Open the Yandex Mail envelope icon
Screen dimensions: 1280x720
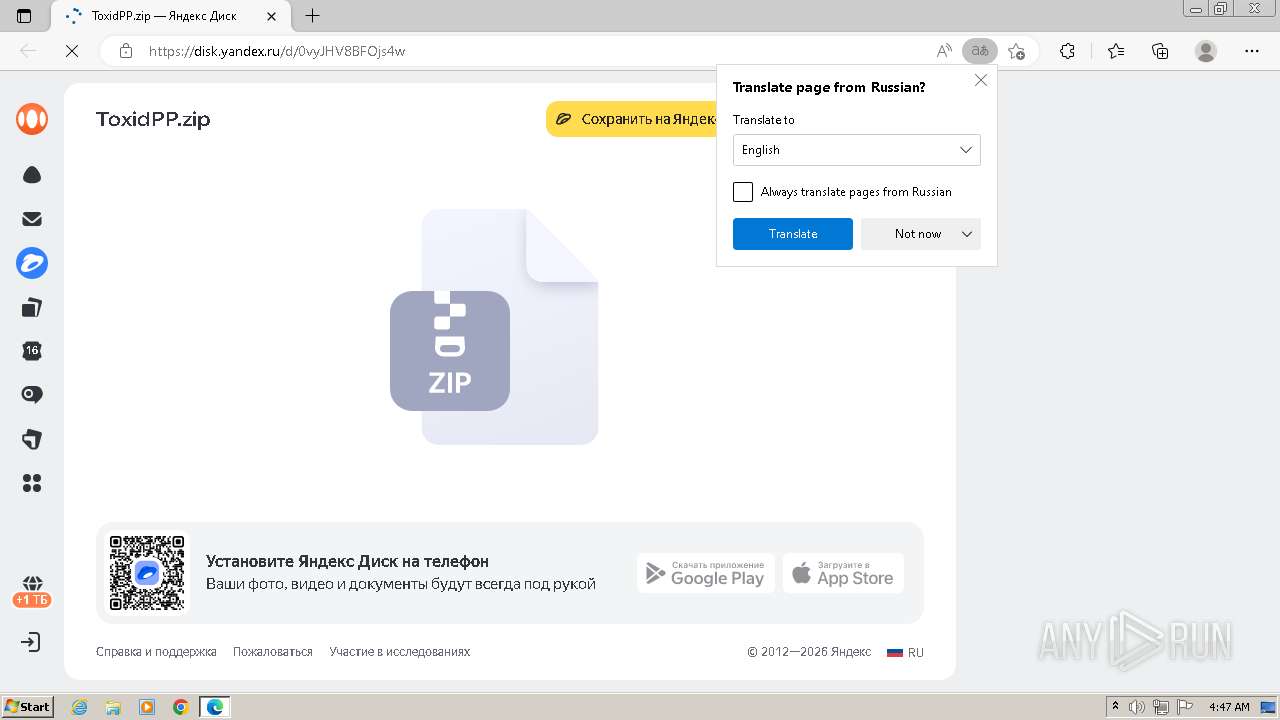pyautogui.click(x=32, y=219)
